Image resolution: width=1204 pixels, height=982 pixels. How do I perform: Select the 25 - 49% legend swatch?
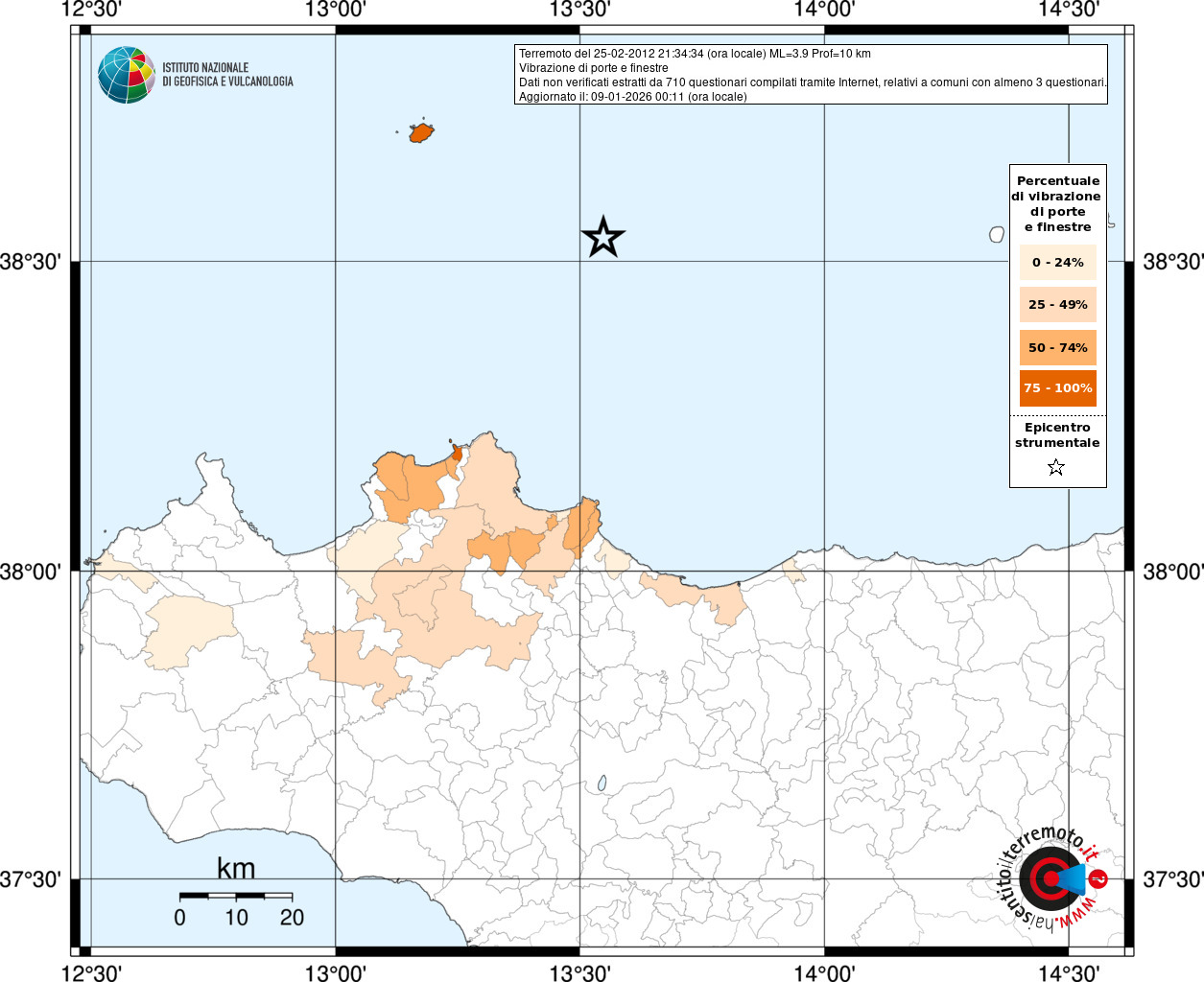(x=1057, y=305)
